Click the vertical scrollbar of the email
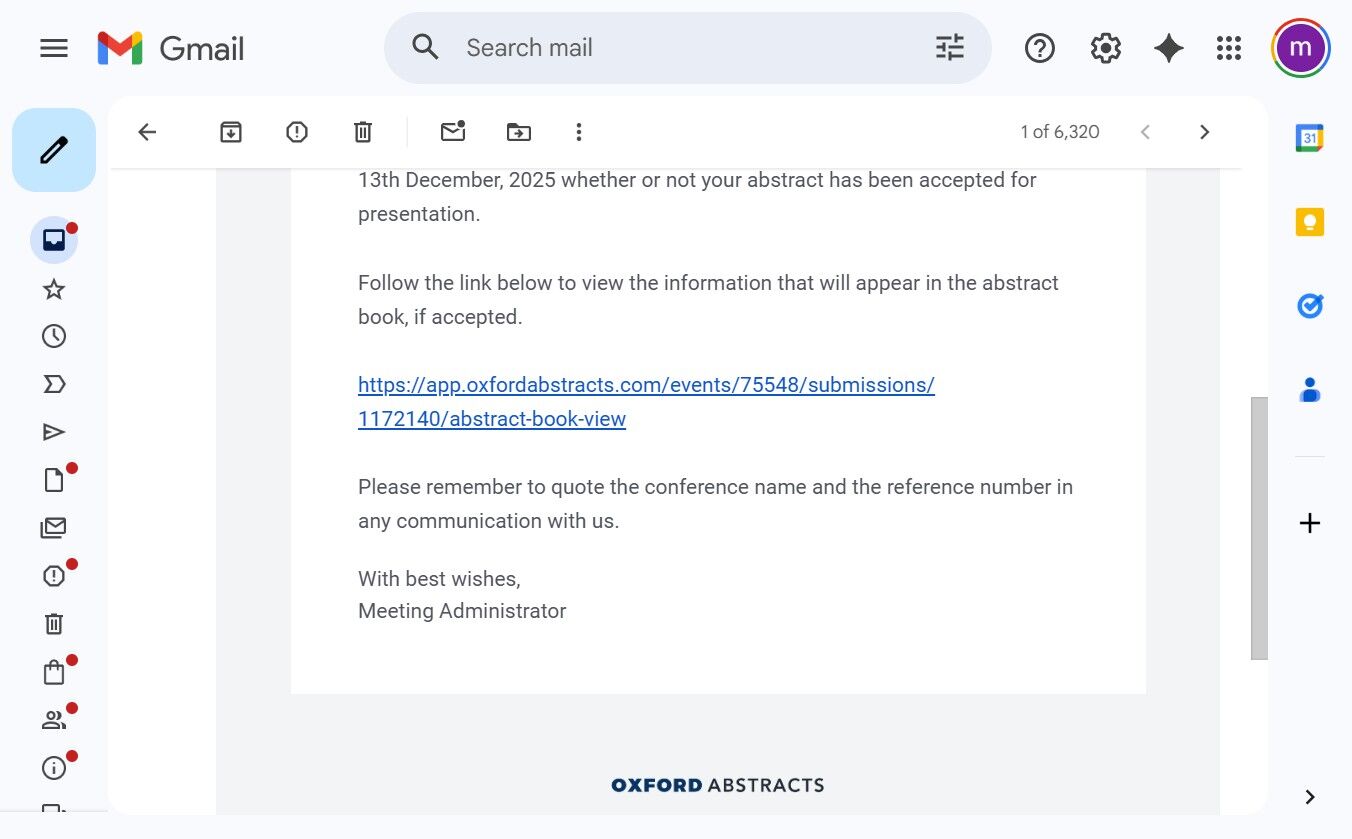 1259,528
